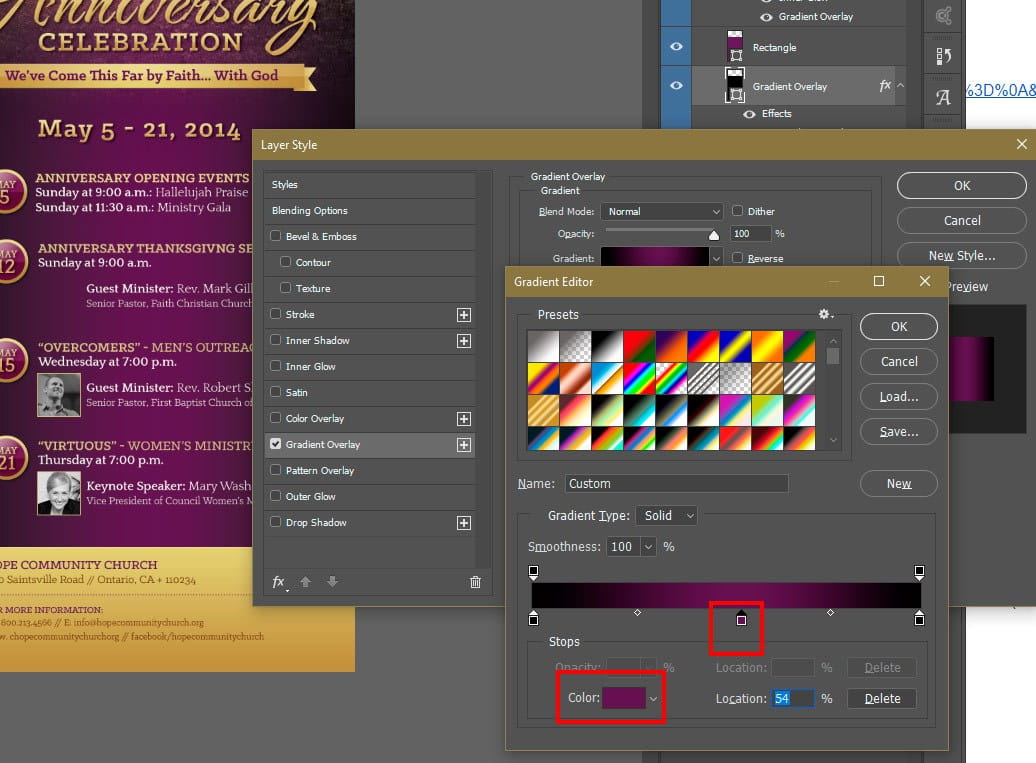Enable the Dither checkbox
The height and width of the screenshot is (763, 1036).
(737, 211)
